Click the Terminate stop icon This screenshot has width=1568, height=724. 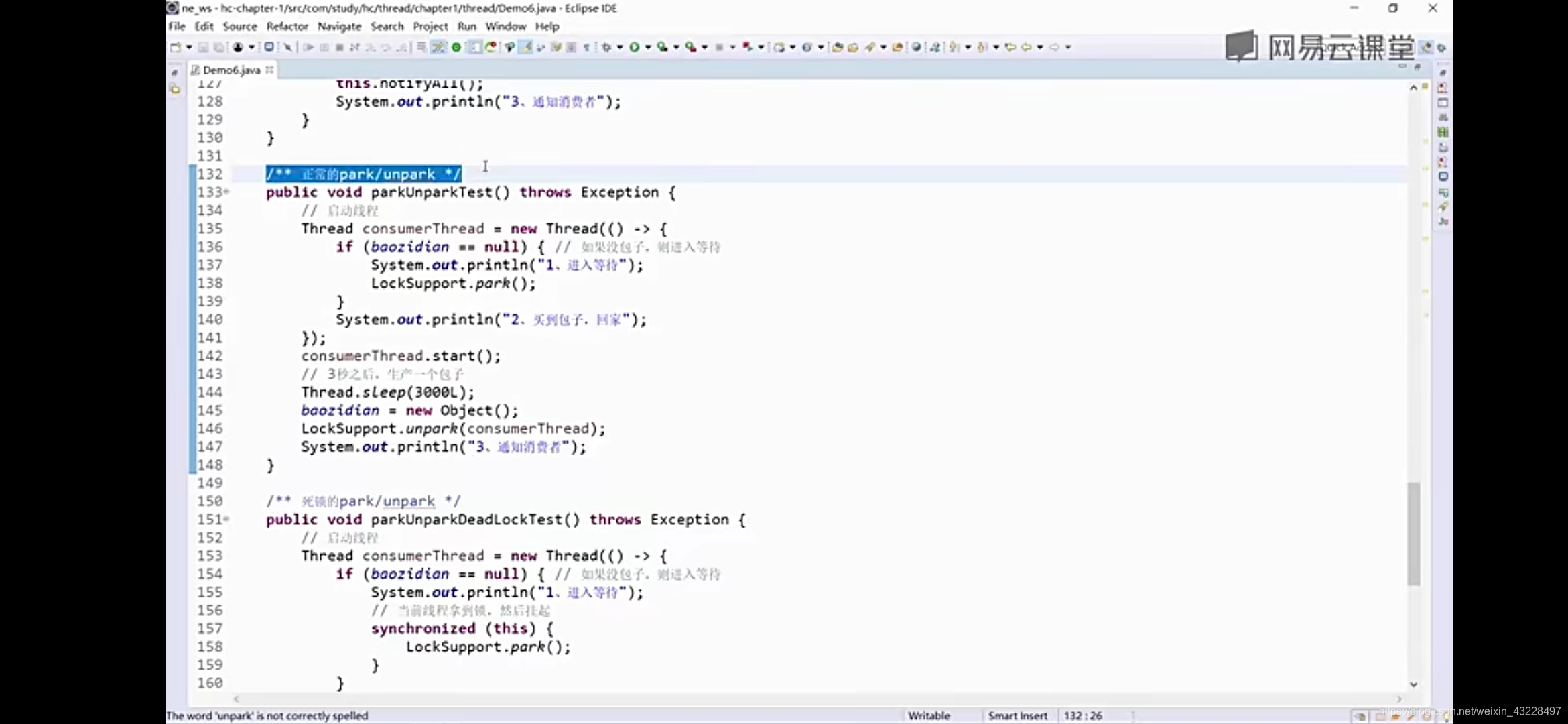pyautogui.click(x=340, y=47)
